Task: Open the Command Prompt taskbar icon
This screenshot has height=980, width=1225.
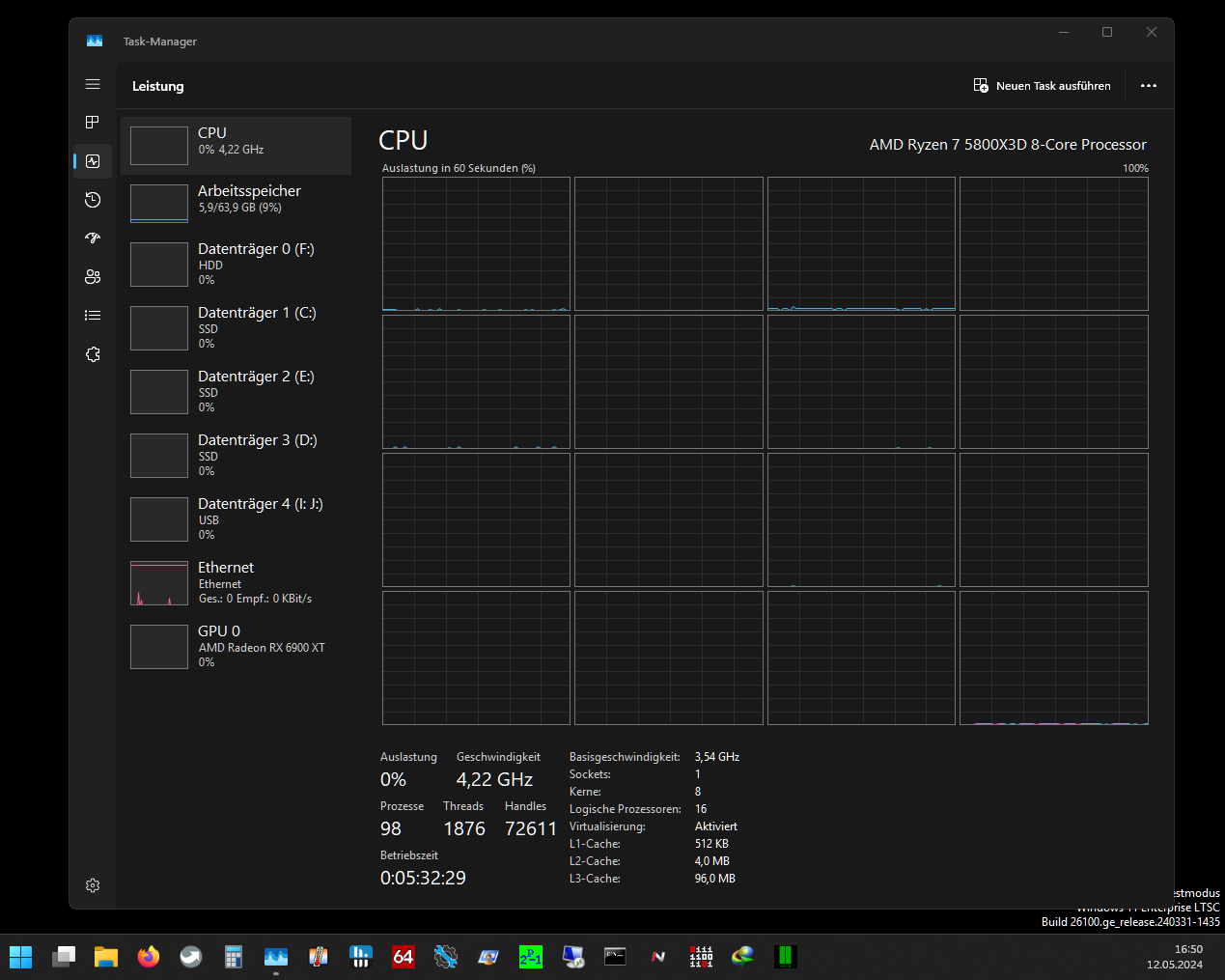Action: (x=616, y=957)
